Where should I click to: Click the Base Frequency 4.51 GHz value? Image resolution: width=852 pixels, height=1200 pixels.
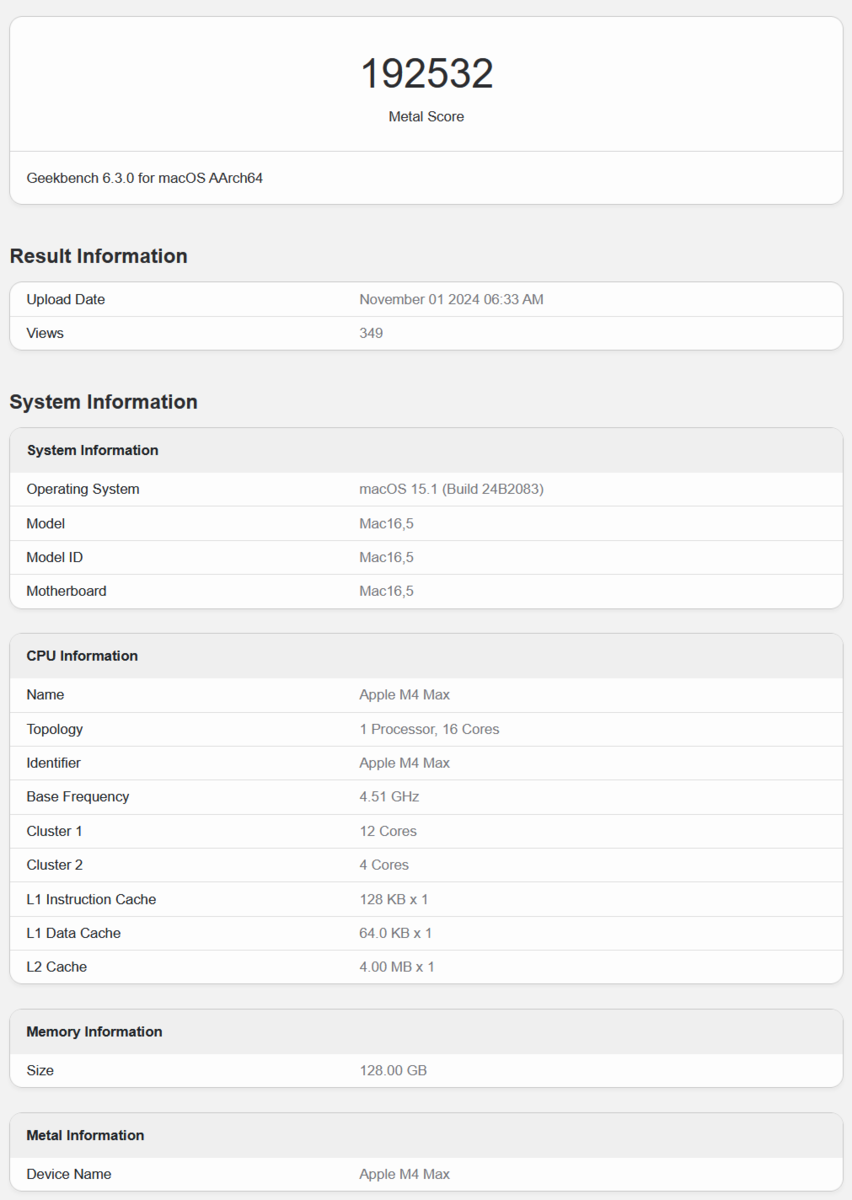tap(389, 797)
